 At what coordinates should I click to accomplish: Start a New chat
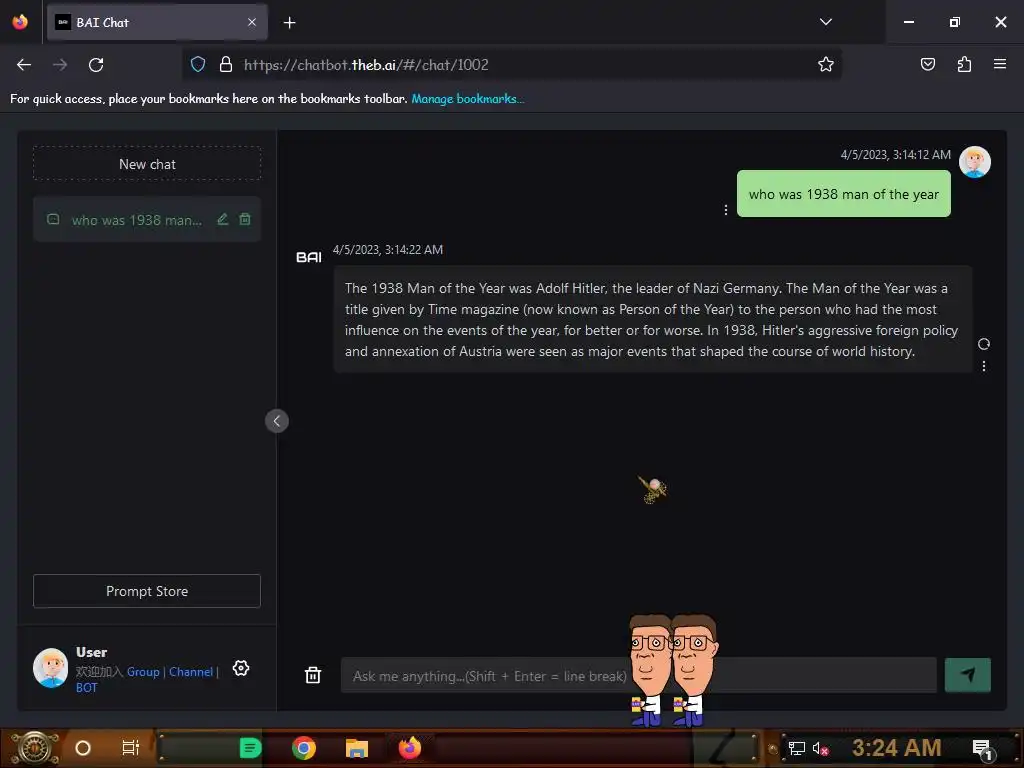point(147,164)
